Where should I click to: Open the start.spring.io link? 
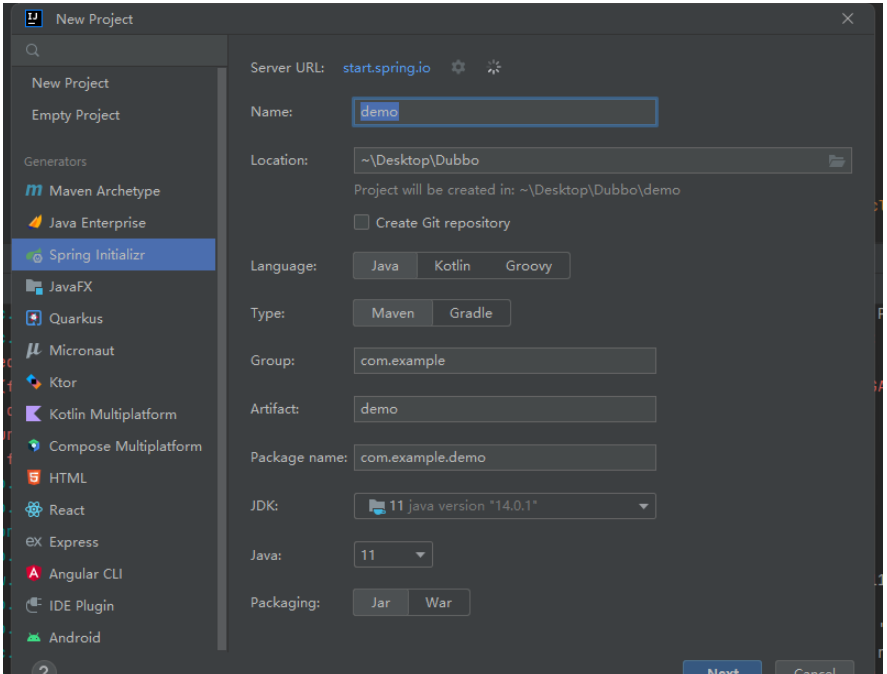(x=386, y=68)
